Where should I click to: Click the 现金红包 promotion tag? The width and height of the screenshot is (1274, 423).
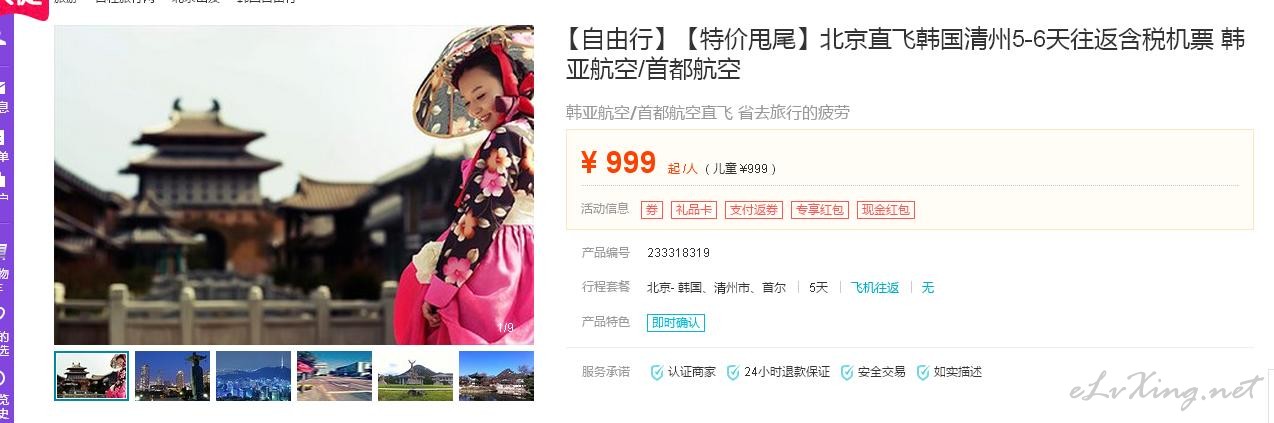click(886, 210)
